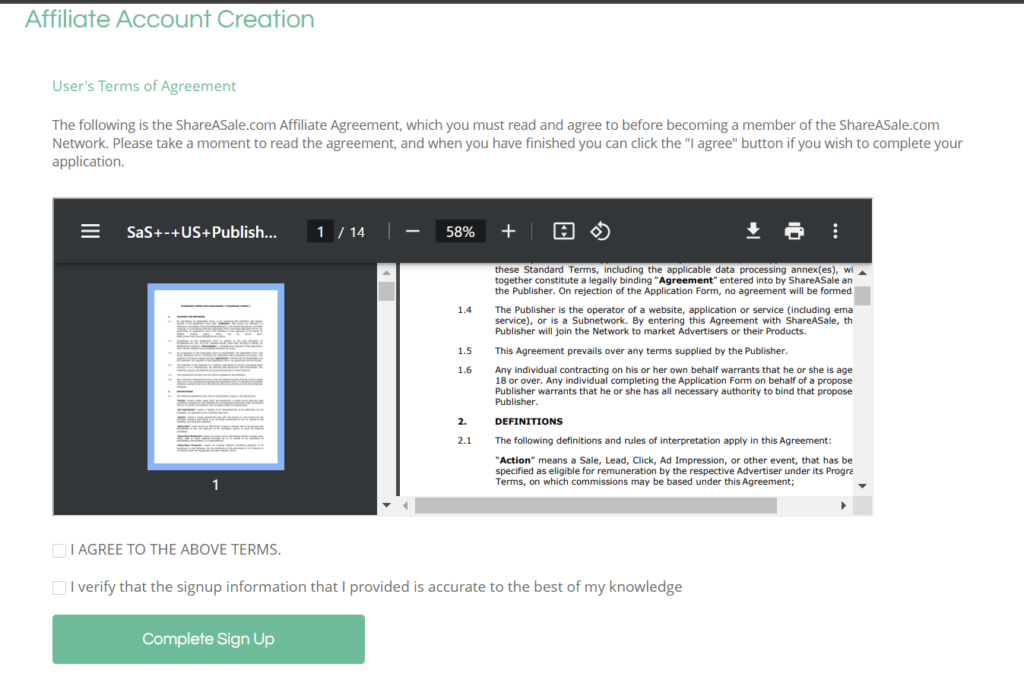The image size is (1024, 686).
Task: Check I AGREE TO THE ABOVE TERMS
Action: pyautogui.click(x=59, y=550)
